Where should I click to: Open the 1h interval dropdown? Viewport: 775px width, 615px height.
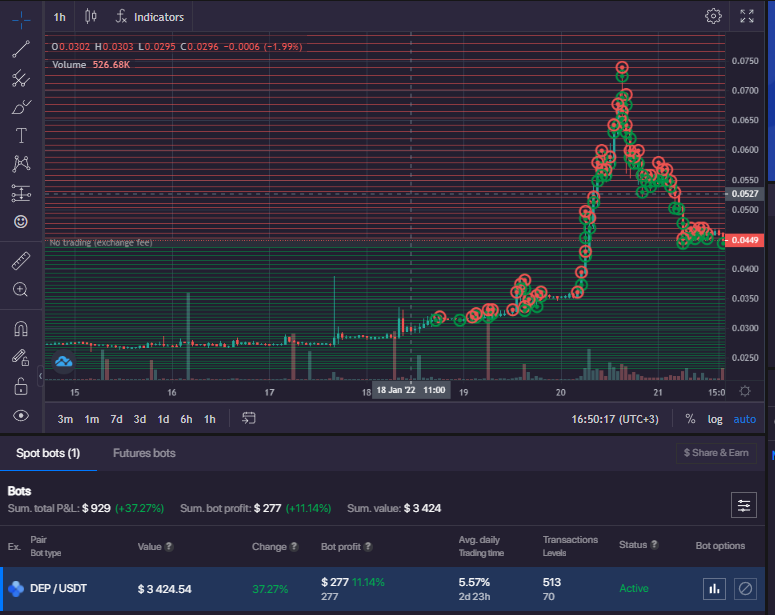pyautogui.click(x=60, y=17)
